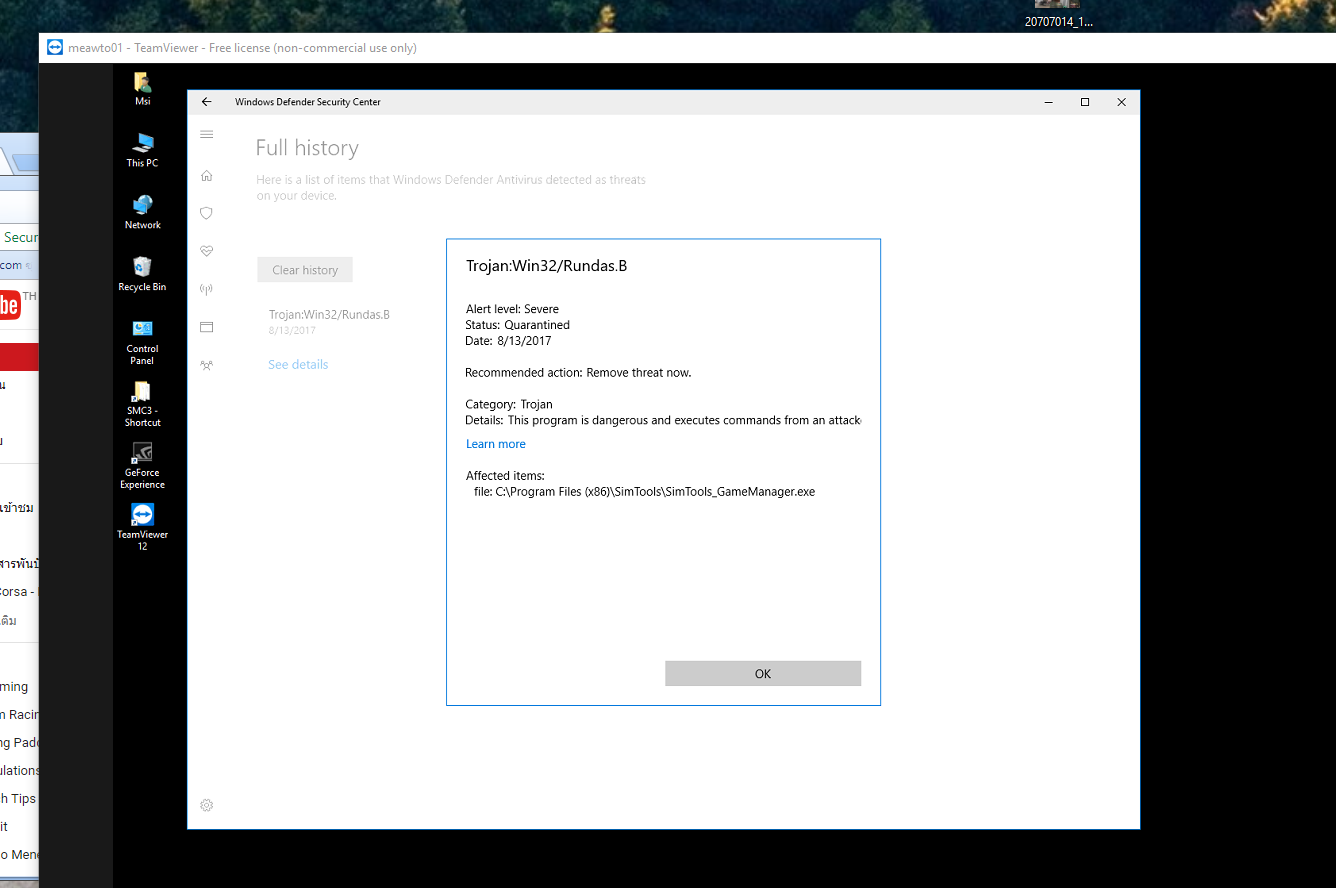Open Device performance & health heart icon

(207, 251)
